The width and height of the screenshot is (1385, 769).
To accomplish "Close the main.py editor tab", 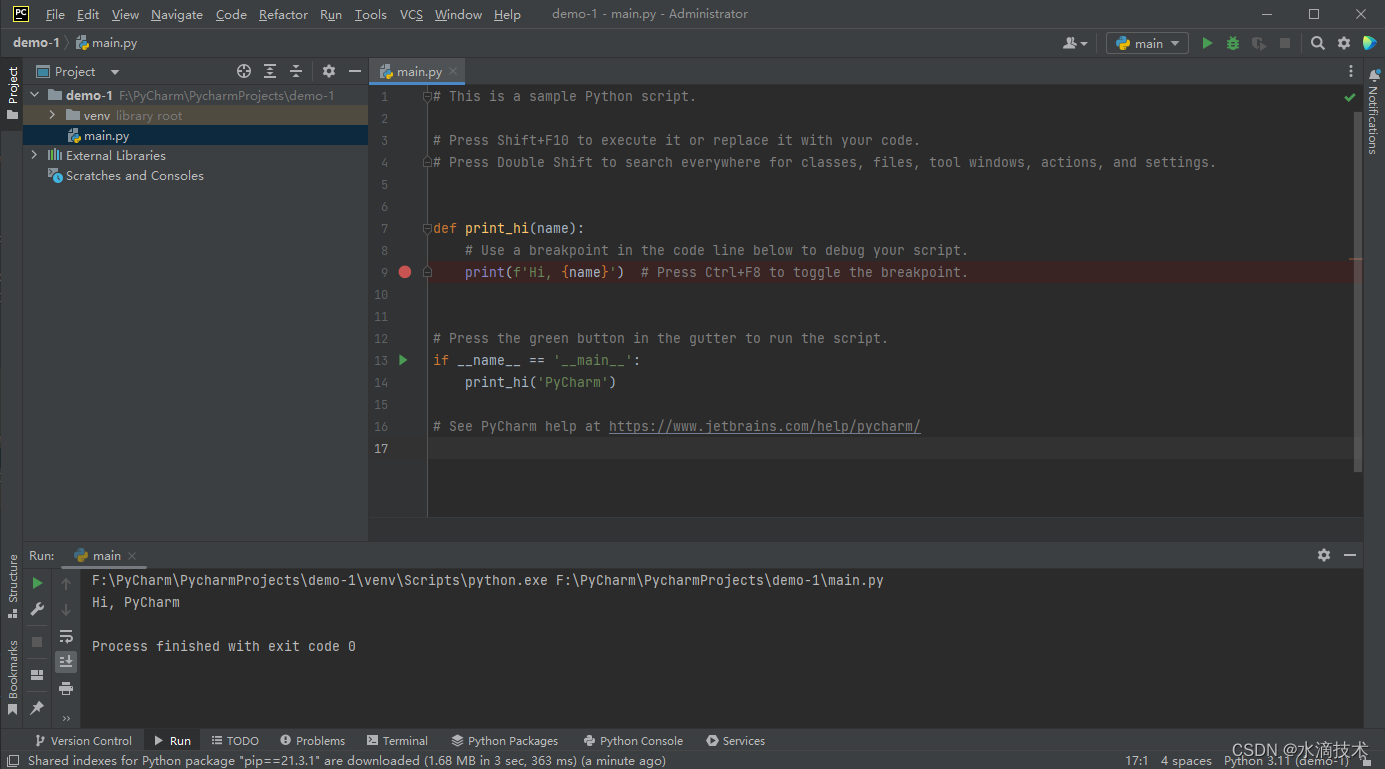I will click(453, 71).
